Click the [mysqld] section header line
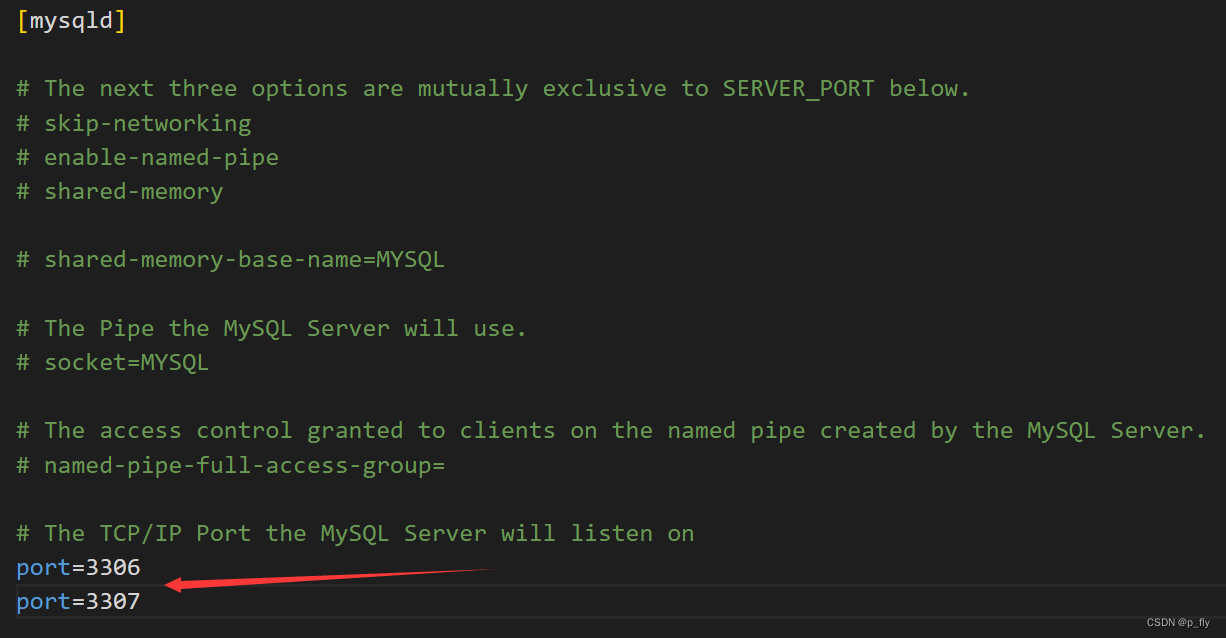 click(x=71, y=20)
